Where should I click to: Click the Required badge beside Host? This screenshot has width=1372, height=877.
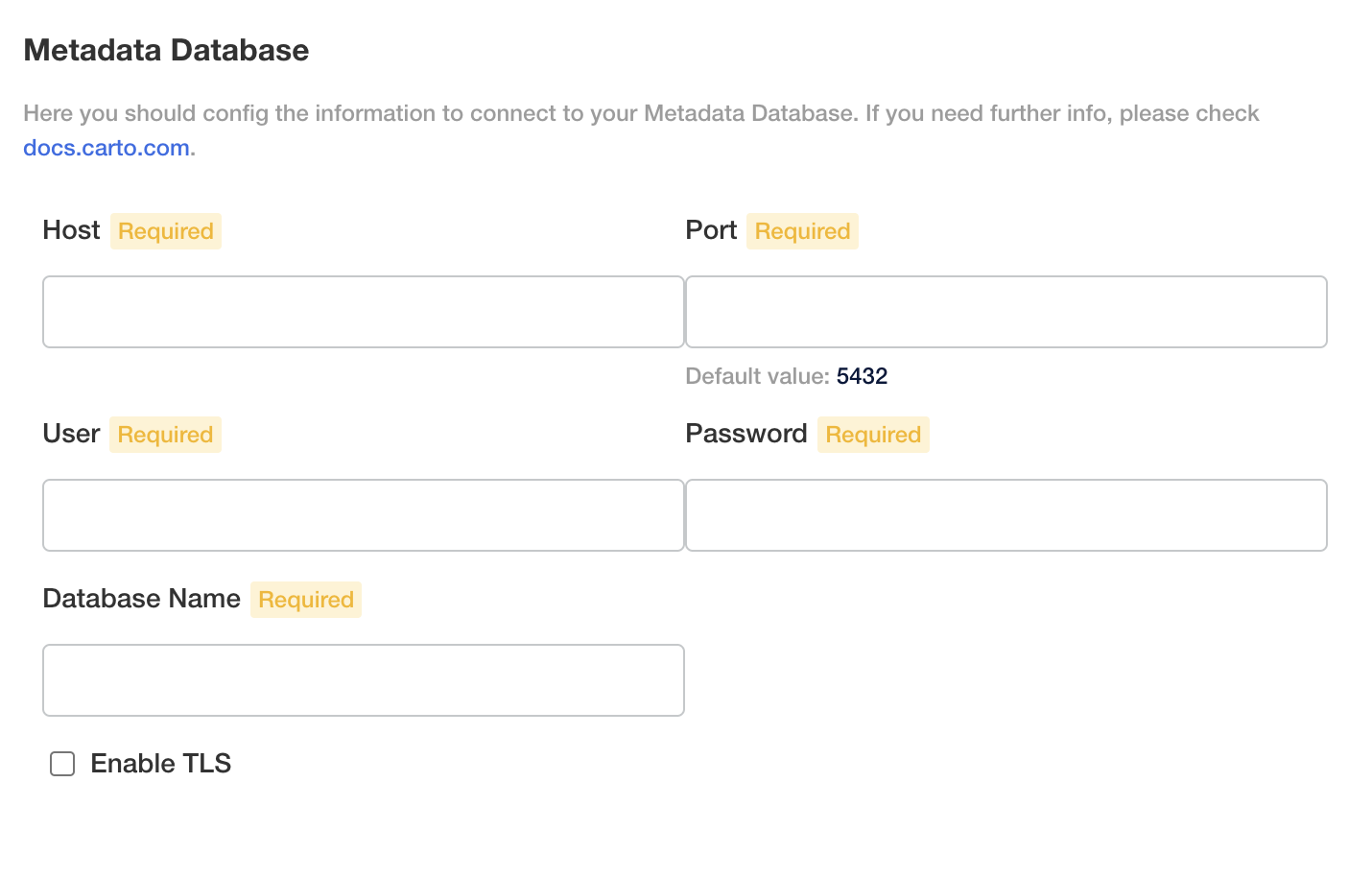(x=166, y=231)
